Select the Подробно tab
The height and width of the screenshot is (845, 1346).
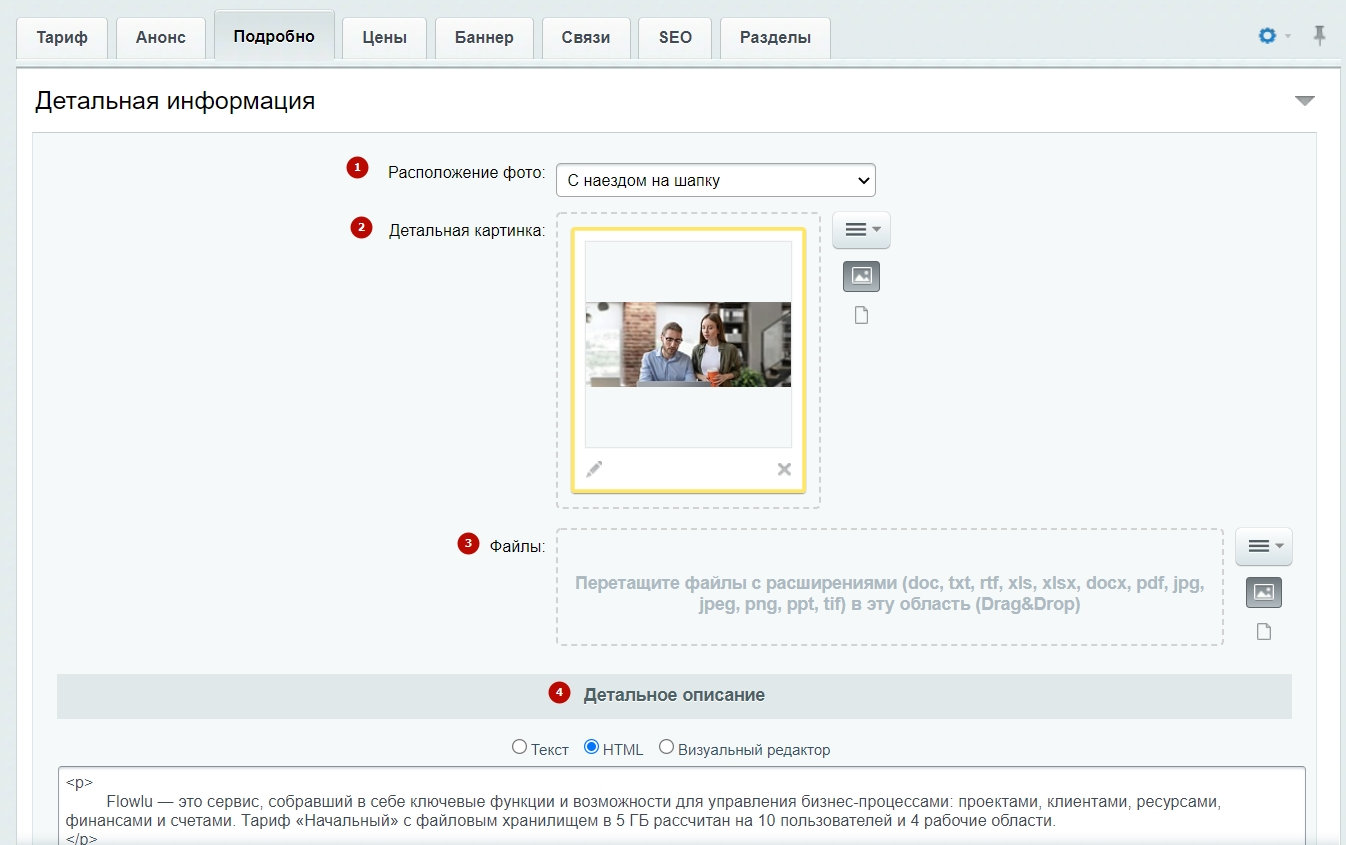click(x=274, y=37)
